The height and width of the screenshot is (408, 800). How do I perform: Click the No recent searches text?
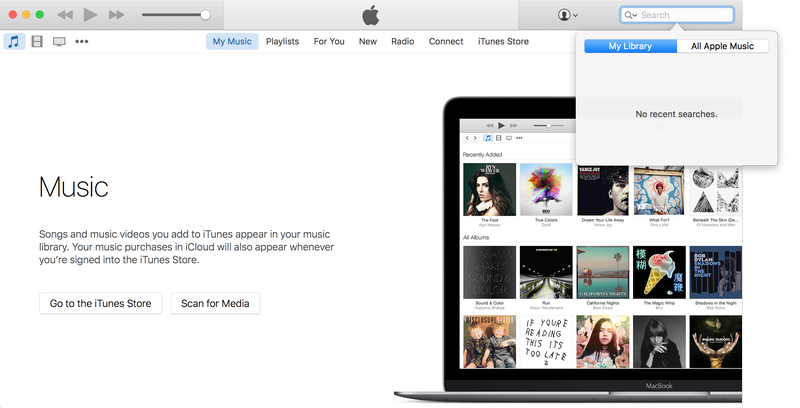[676, 114]
